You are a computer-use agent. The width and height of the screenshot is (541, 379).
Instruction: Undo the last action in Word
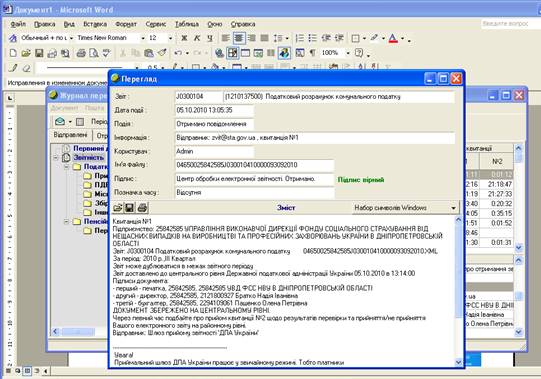178,53
